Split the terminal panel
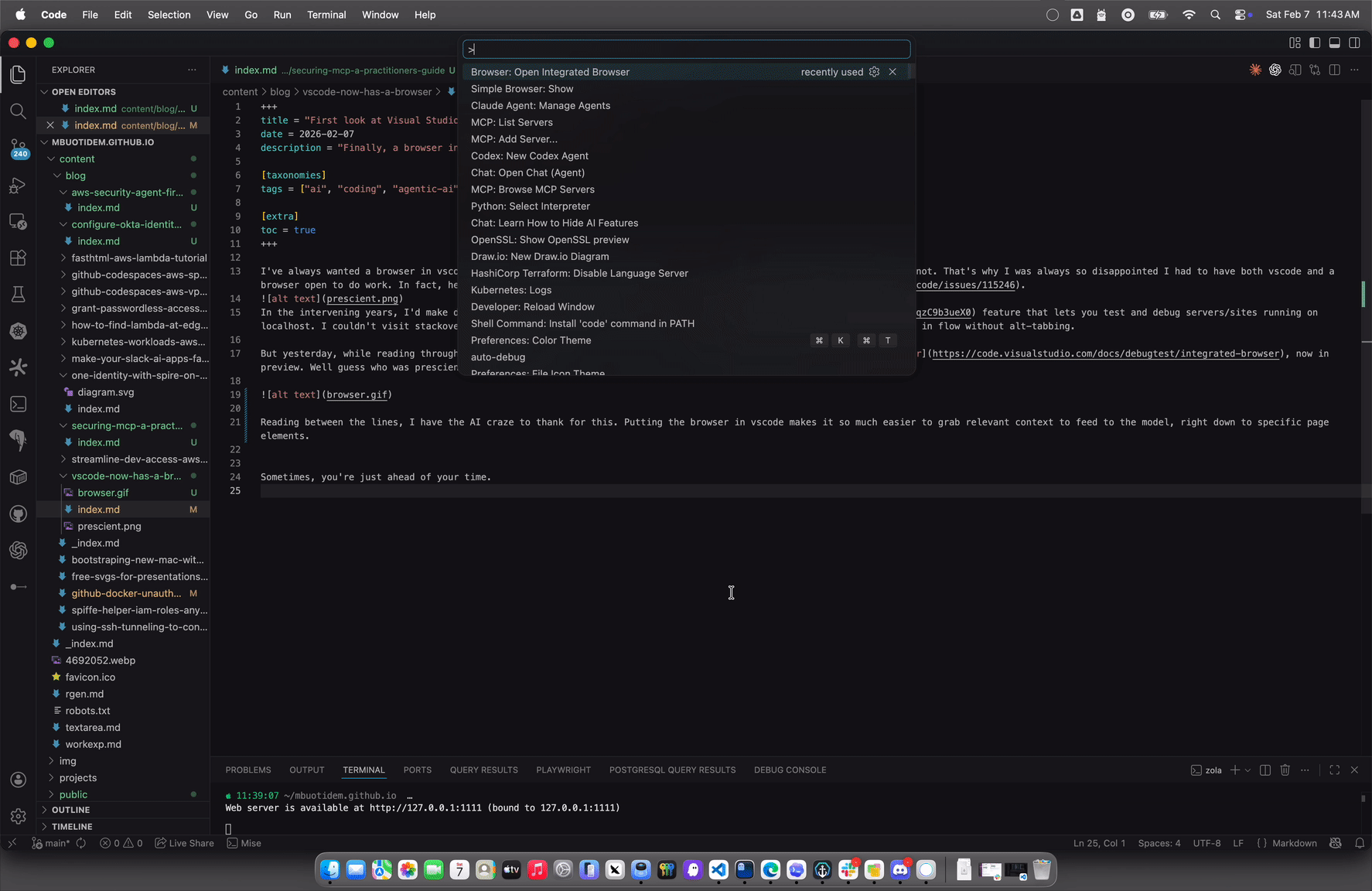 (1265, 770)
